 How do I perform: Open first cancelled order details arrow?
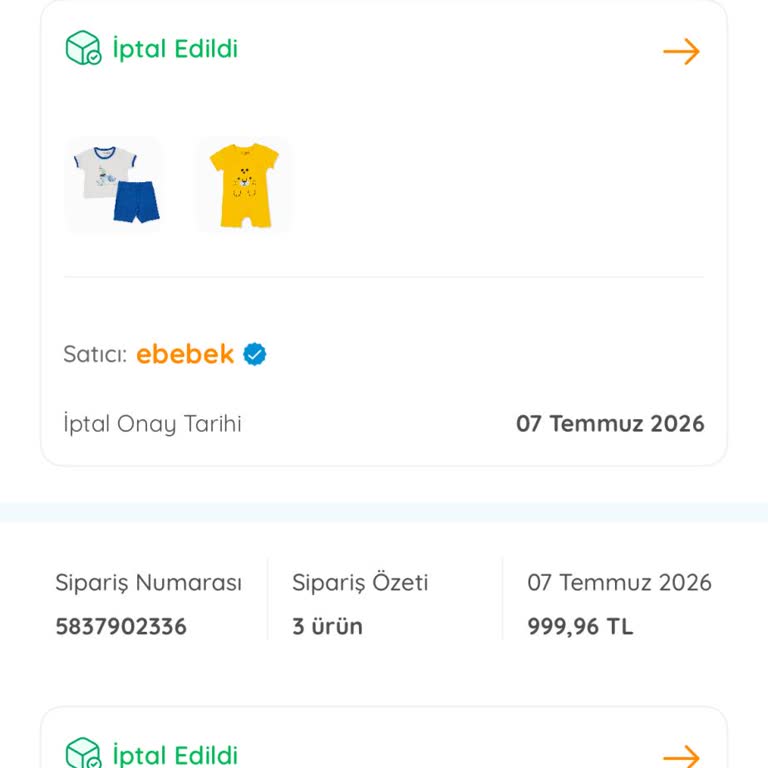point(681,51)
